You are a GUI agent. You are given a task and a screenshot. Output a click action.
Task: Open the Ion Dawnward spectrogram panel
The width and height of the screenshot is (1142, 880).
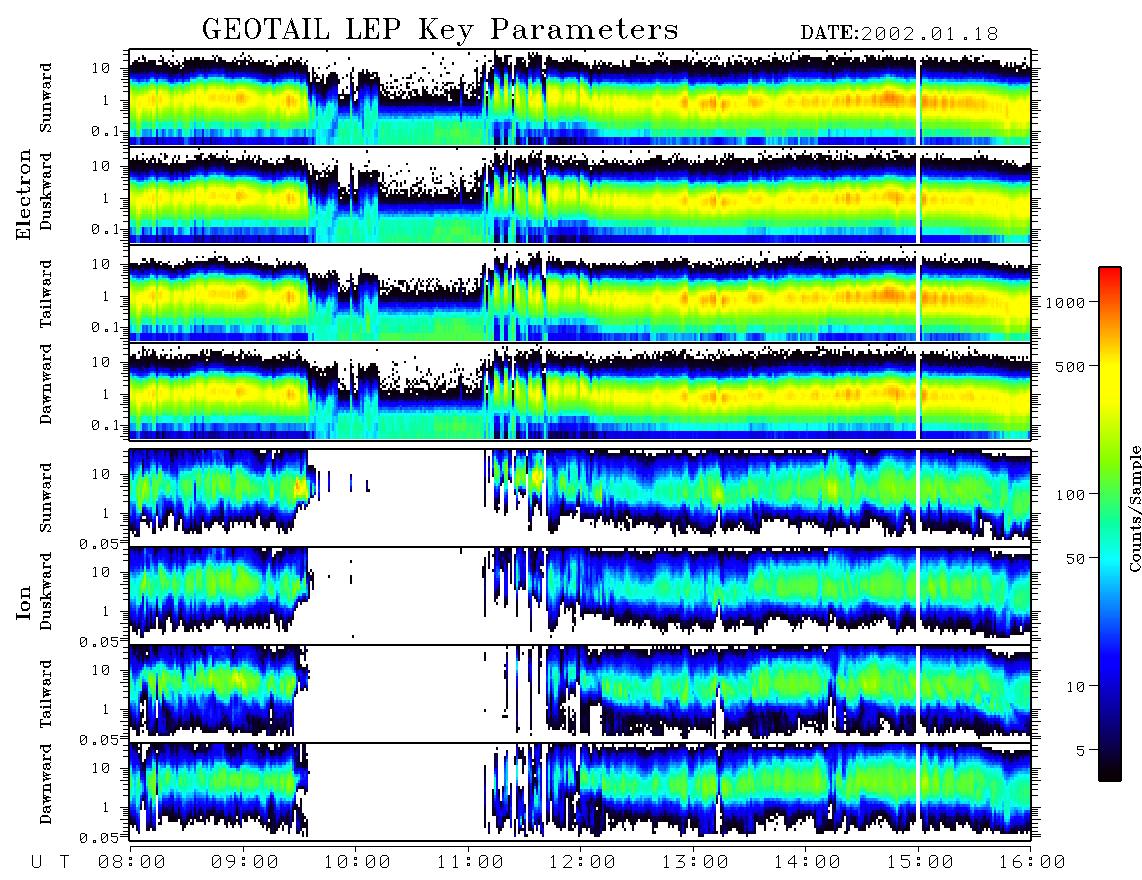pos(580,791)
